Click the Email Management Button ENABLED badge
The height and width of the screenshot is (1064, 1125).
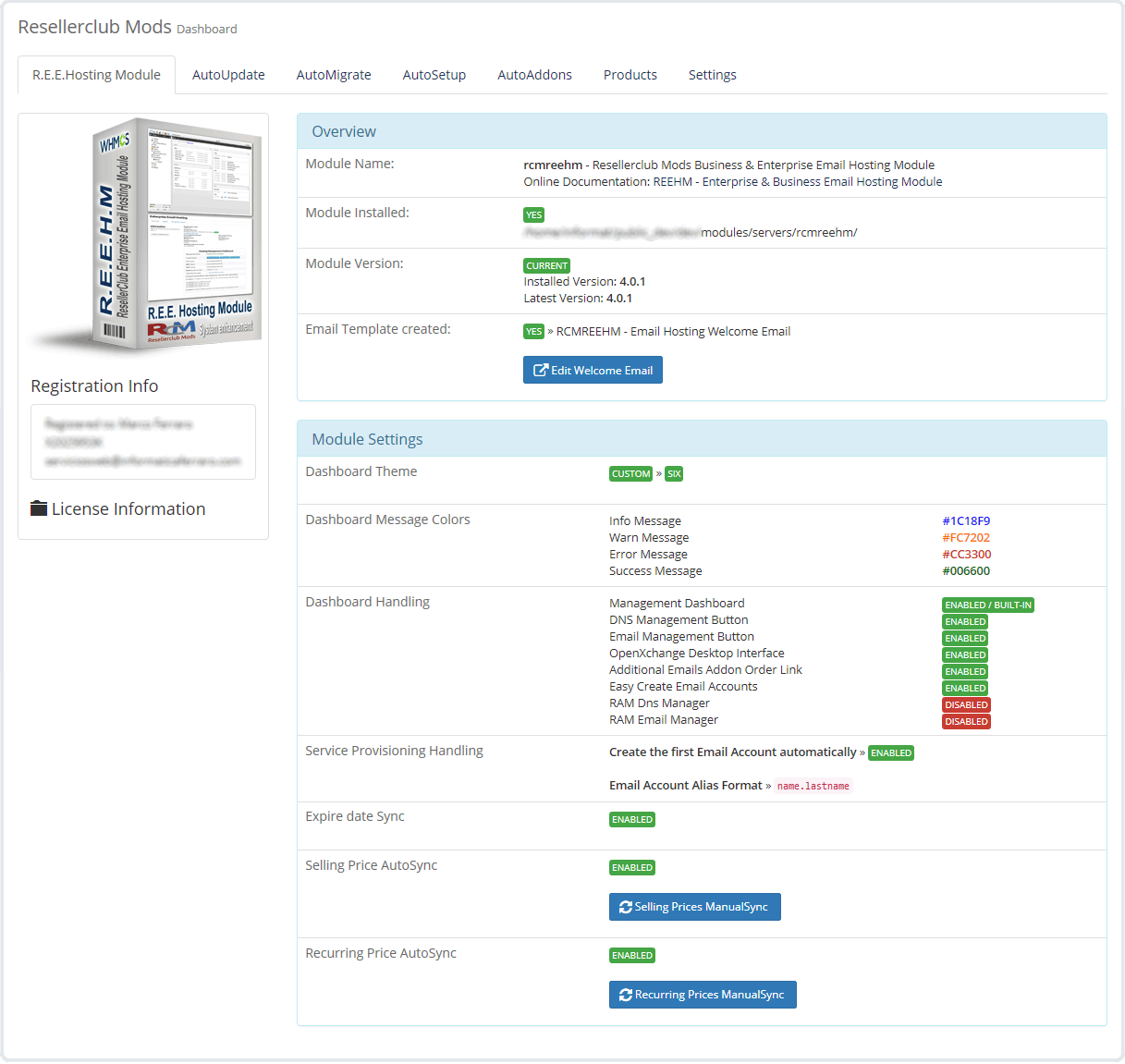(966, 639)
